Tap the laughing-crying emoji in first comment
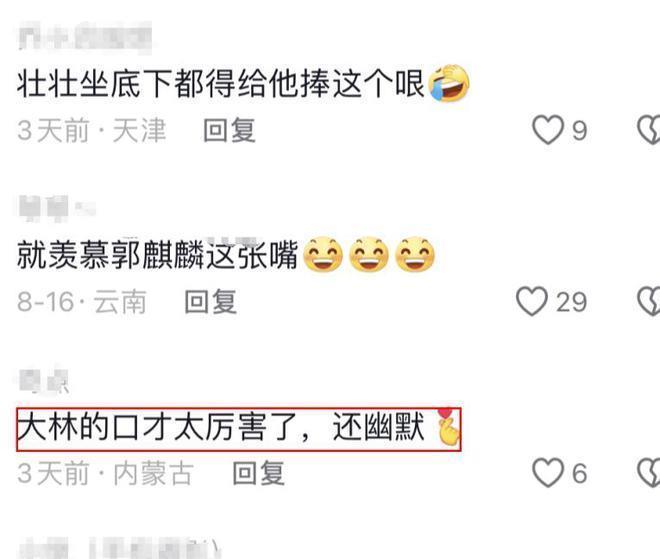660x559 pixels. click(x=449, y=83)
